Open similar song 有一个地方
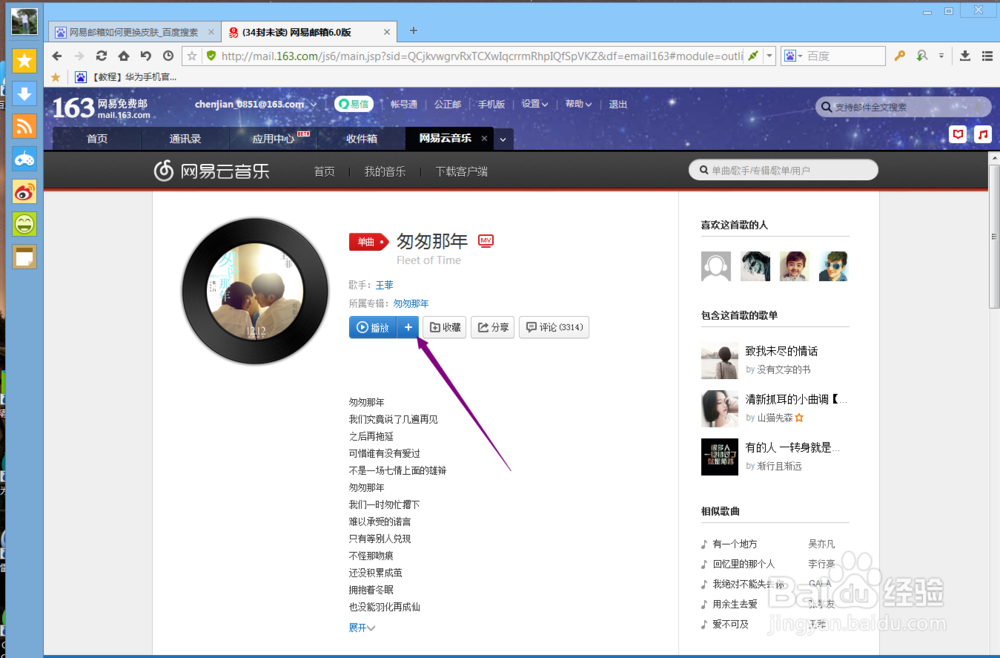Screen dimensions: 1000x658 [x=735, y=544]
